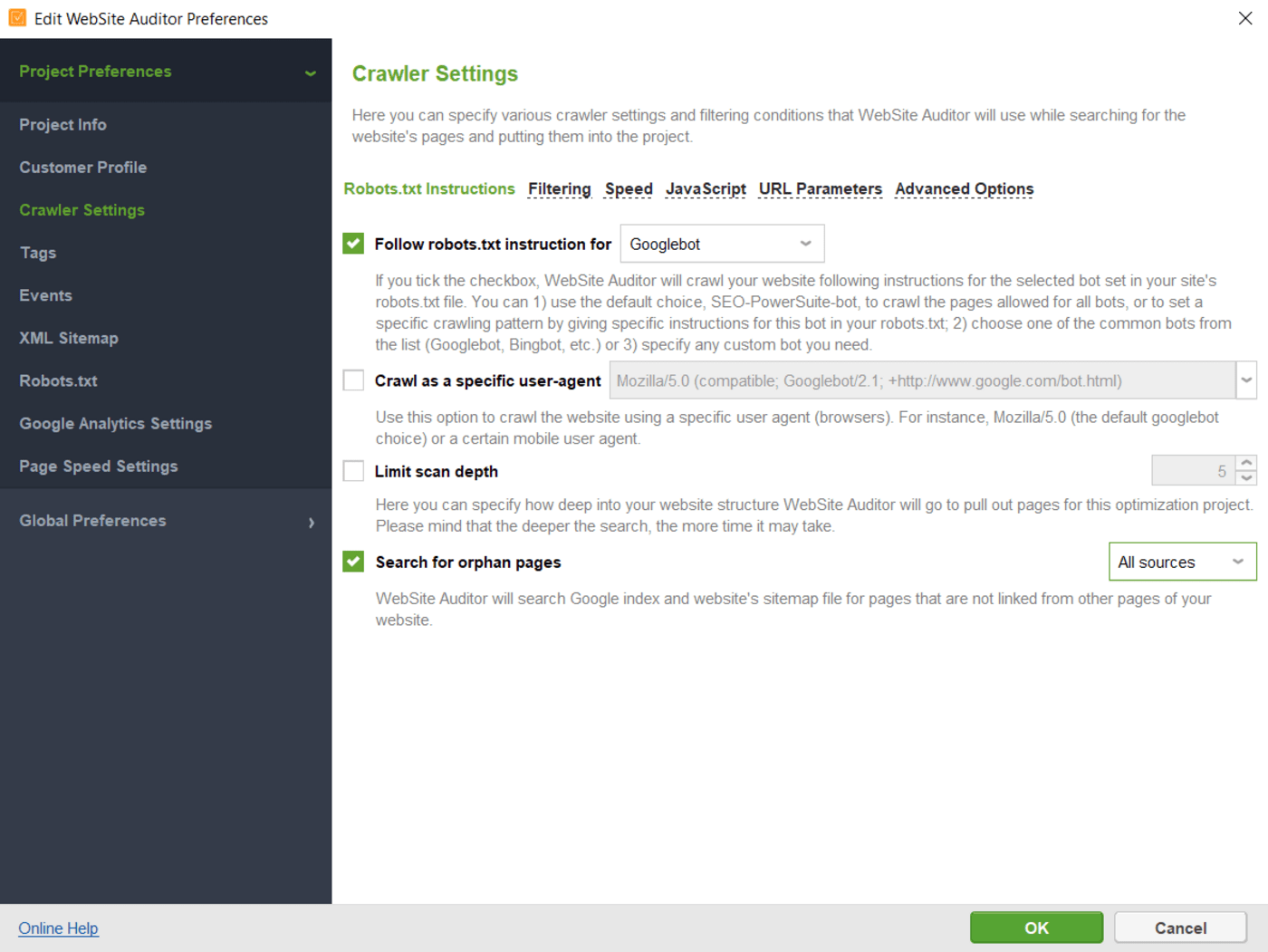This screenshot has width=1268, height=952.
Task: Collapse the Project Preferences section
Action: click(x=310, y=72)
